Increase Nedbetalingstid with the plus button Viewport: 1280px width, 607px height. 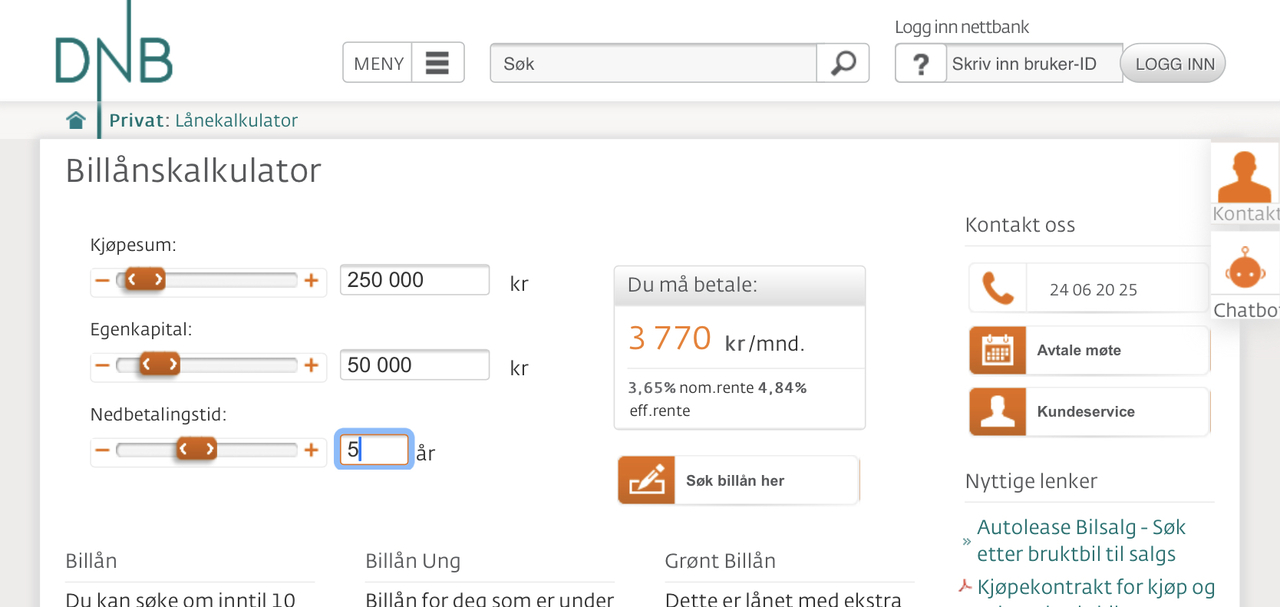pos(311,451)
